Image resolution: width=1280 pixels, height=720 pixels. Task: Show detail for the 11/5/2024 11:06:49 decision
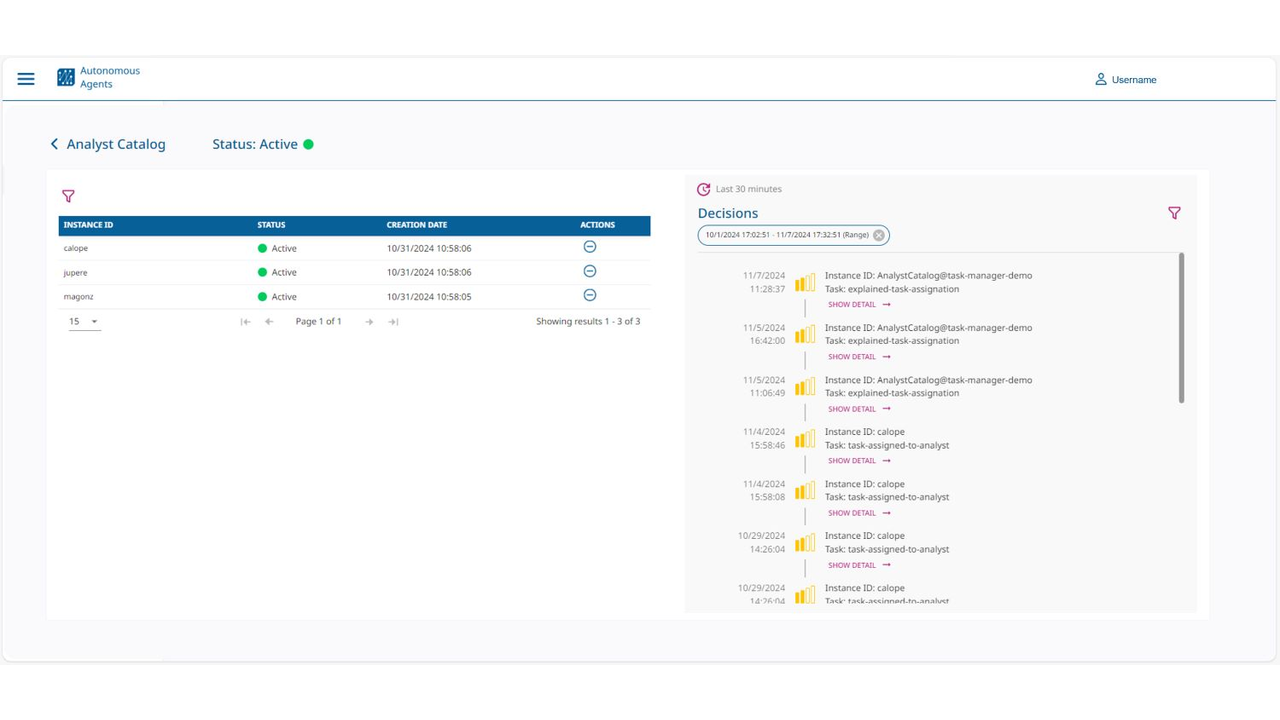(x=859, y=409)
